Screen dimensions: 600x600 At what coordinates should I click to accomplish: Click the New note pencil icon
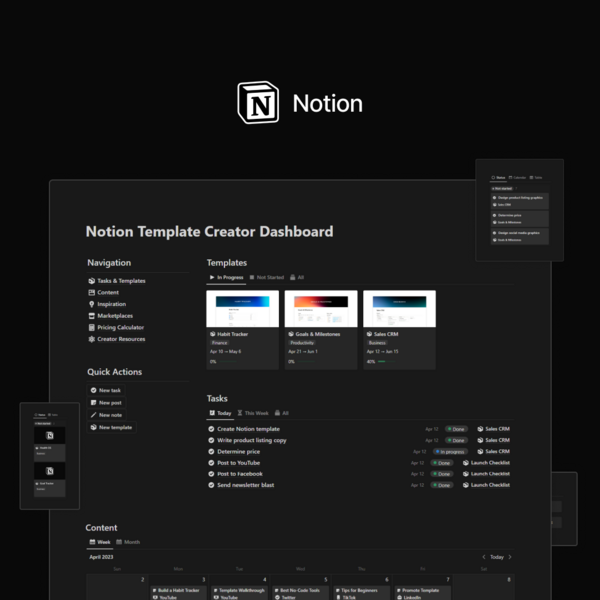point(93,415)
